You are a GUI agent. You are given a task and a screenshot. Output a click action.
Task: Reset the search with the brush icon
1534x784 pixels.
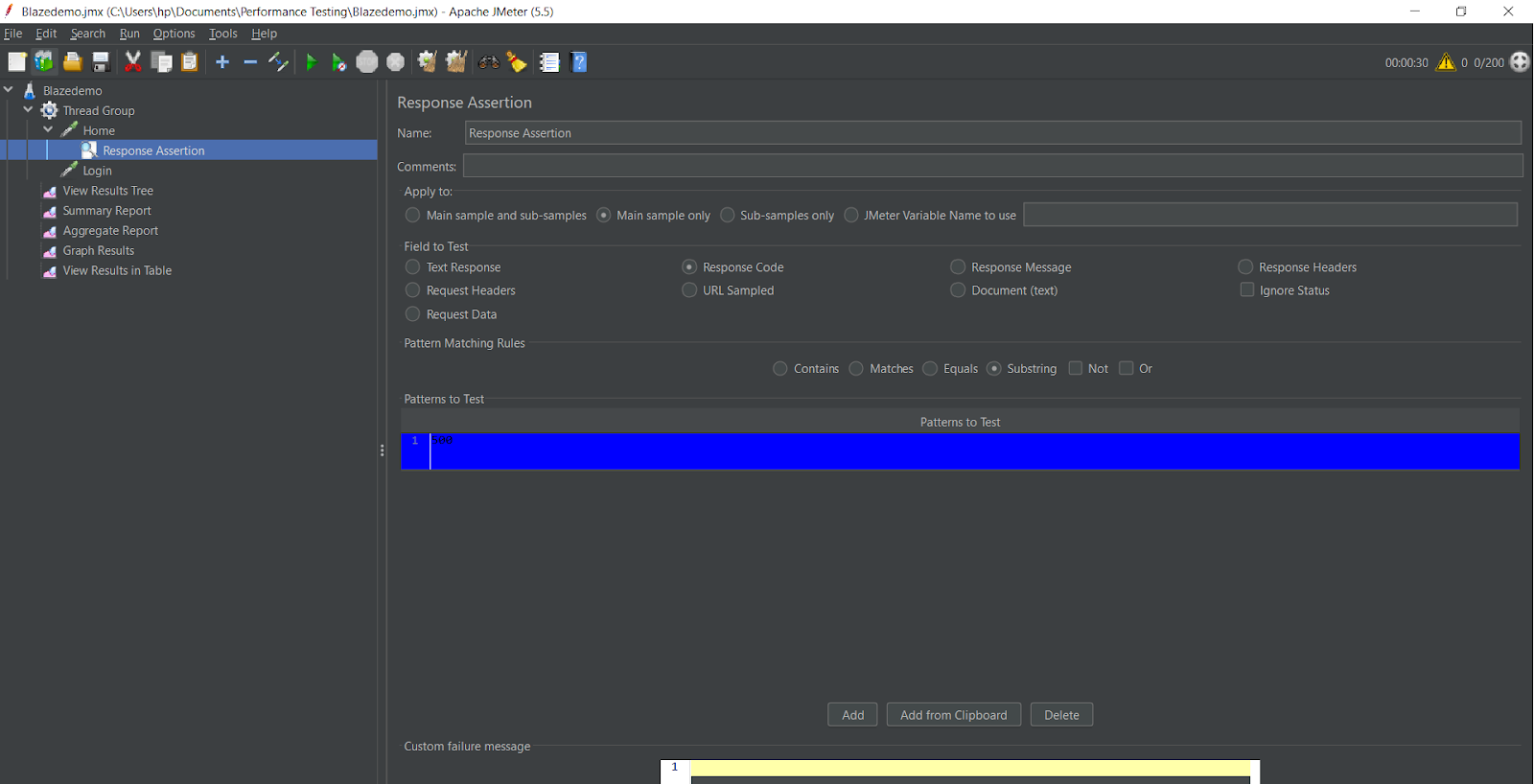coord(517,62)
